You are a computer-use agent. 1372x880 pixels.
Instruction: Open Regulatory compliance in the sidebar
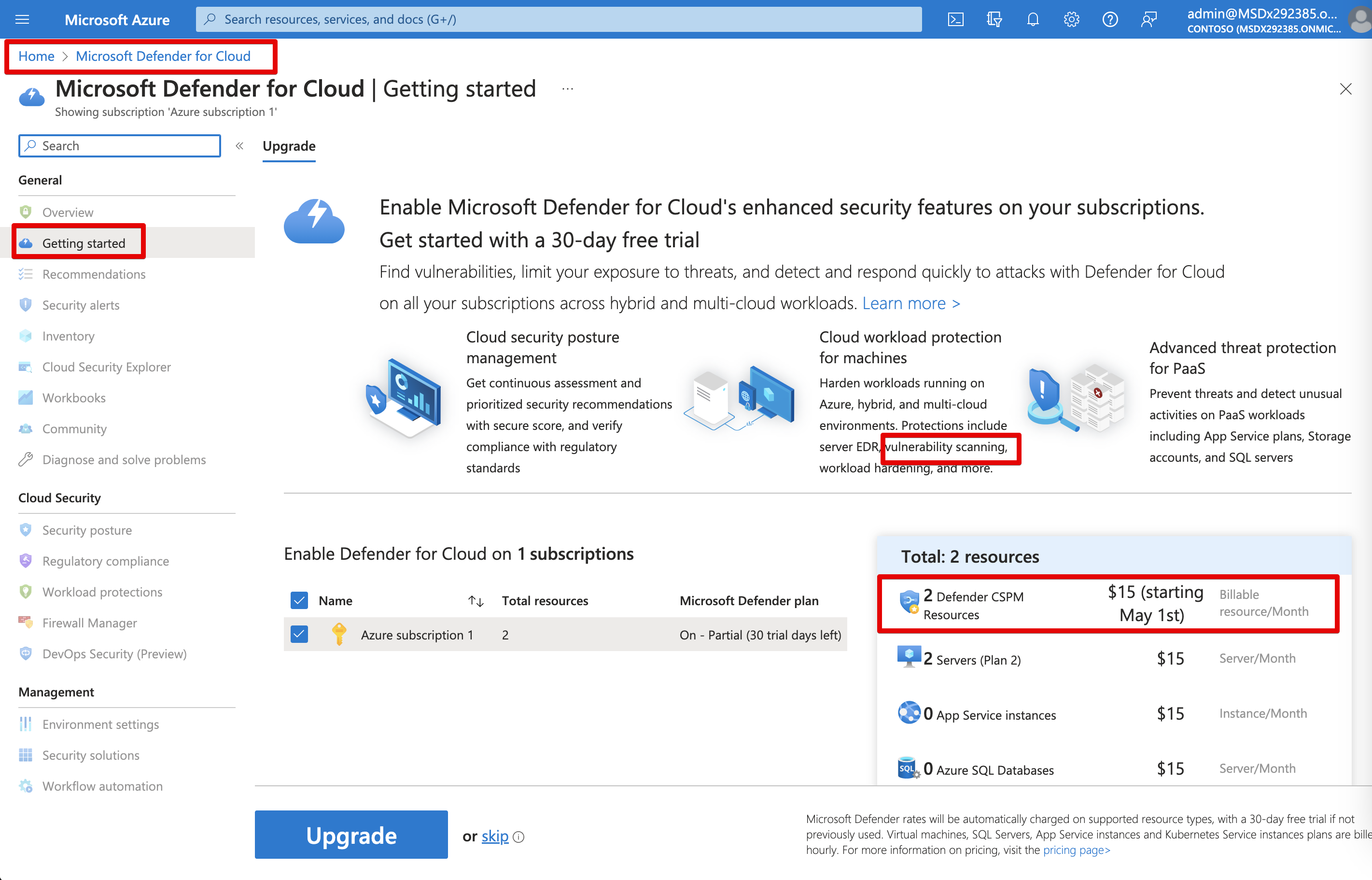point(106,561)
